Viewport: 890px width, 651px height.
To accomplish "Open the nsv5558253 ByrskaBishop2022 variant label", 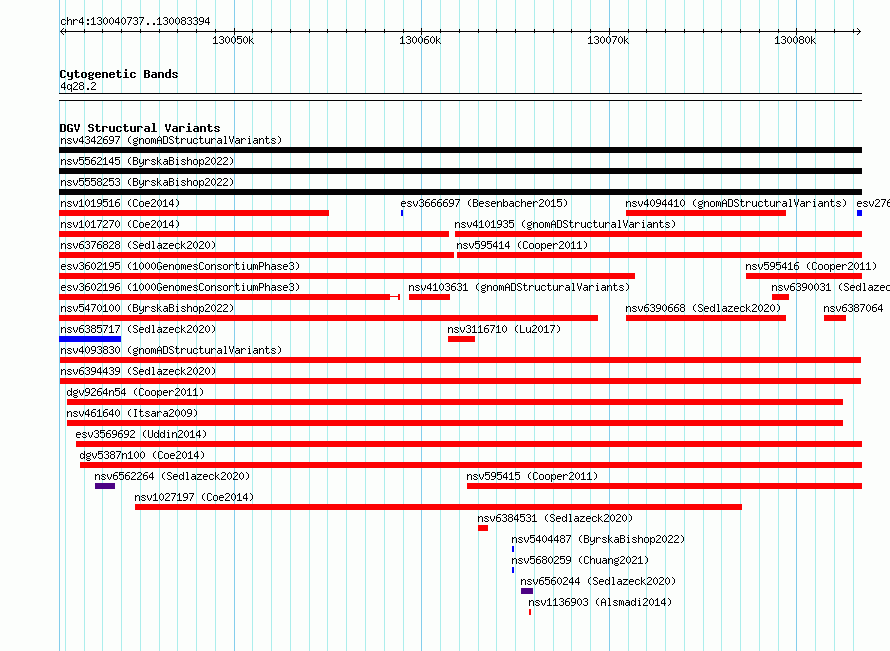I will pyautogui.click(x=147, y=182).
